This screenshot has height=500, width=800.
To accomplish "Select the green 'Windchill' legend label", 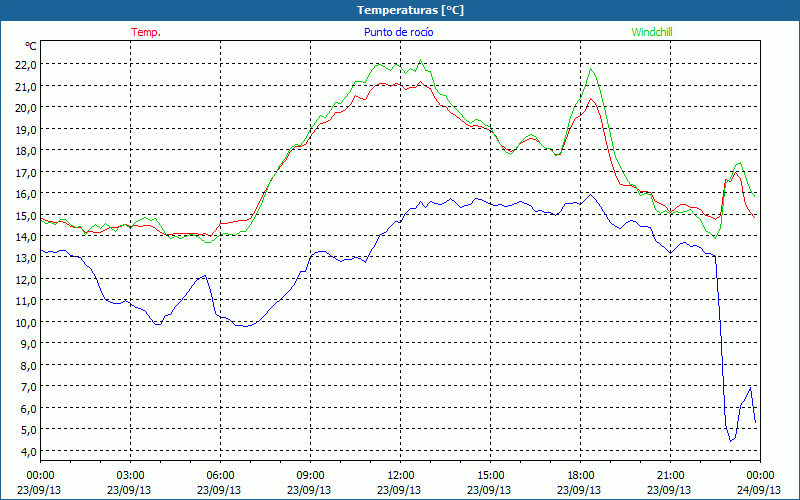I will point(652,32).
